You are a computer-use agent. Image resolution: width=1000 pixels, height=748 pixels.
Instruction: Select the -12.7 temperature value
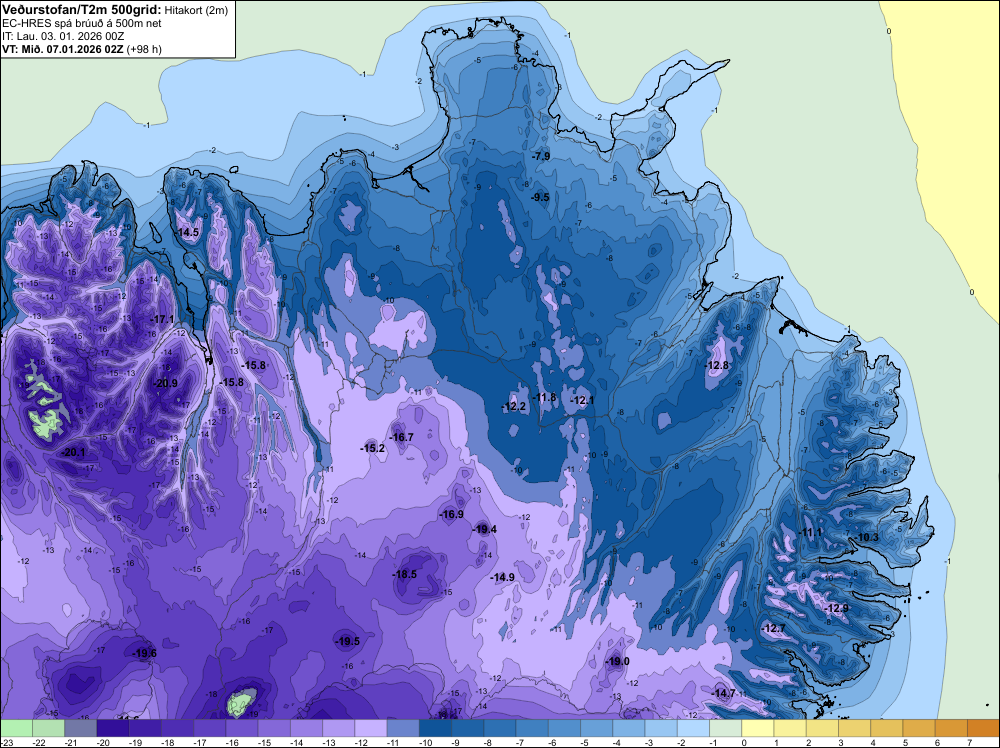(x=774, y=628)
